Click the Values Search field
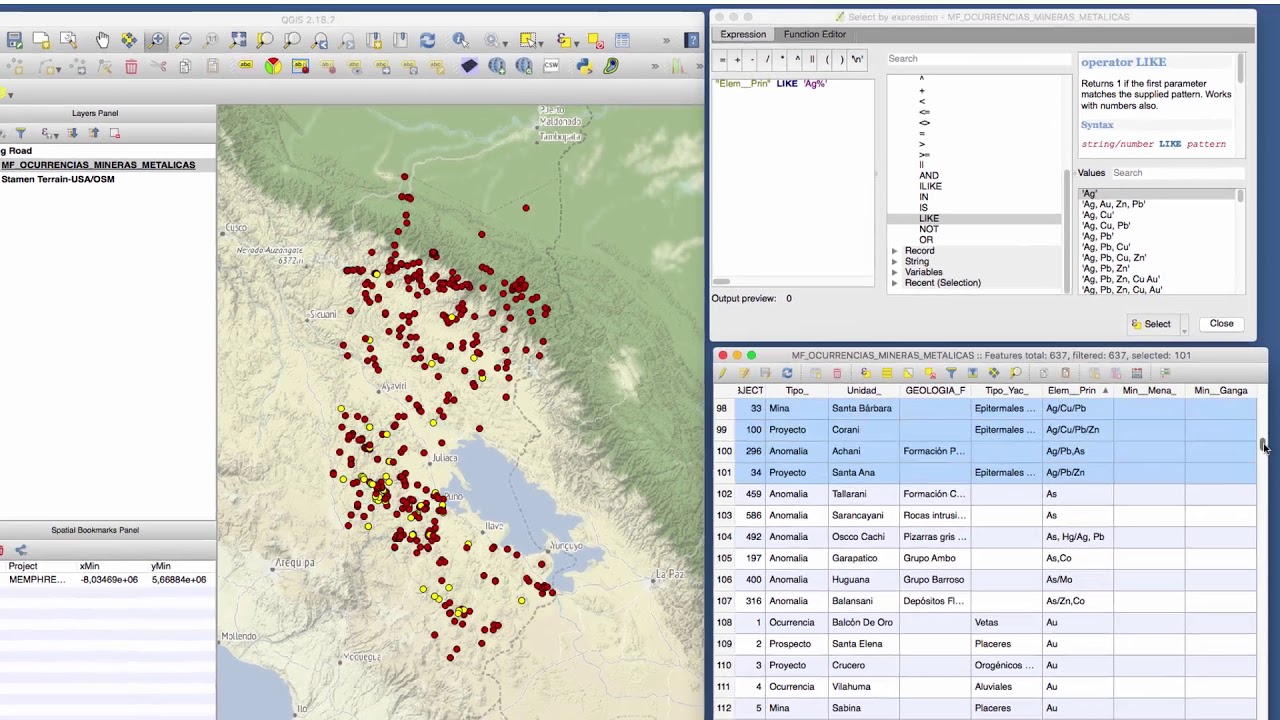The width and height of the screenshot is (1280, 720). [x=1177, y=173]
